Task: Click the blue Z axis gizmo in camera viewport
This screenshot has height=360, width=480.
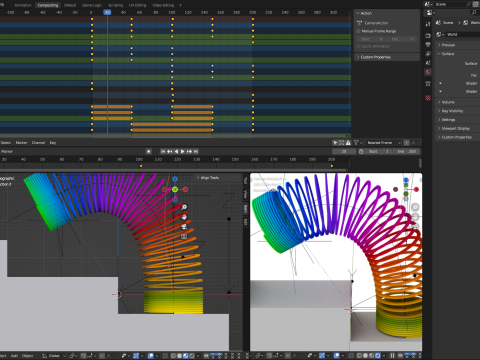Action: pyautogui.click(x=406, y=180)
